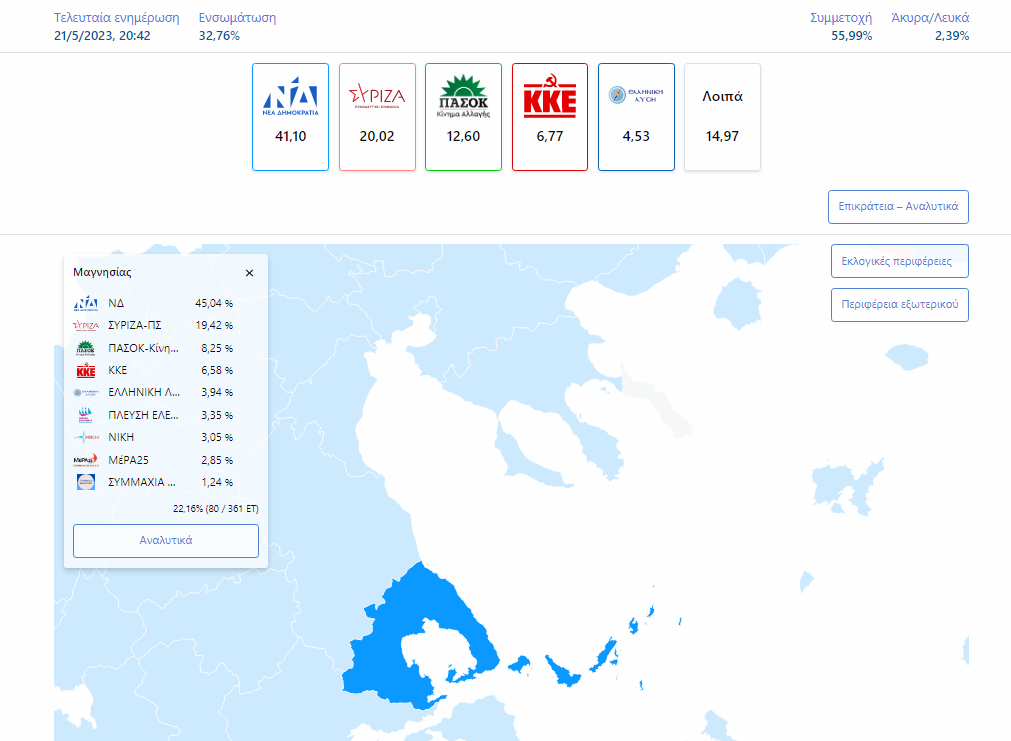Click ΠΛΕΥΣΗ ΕΛΕ... party icon in popup
The width and height of the screenshot is (1011, 741).
point(86,415)
